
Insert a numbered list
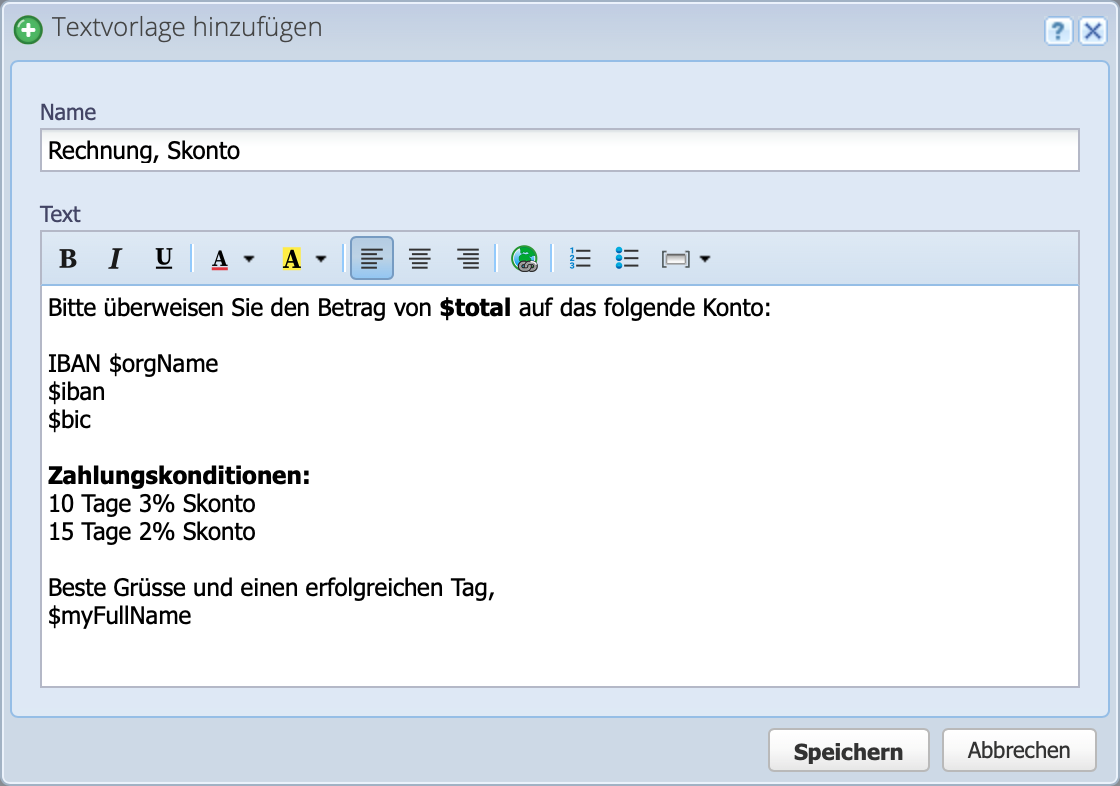coord(579,259)
